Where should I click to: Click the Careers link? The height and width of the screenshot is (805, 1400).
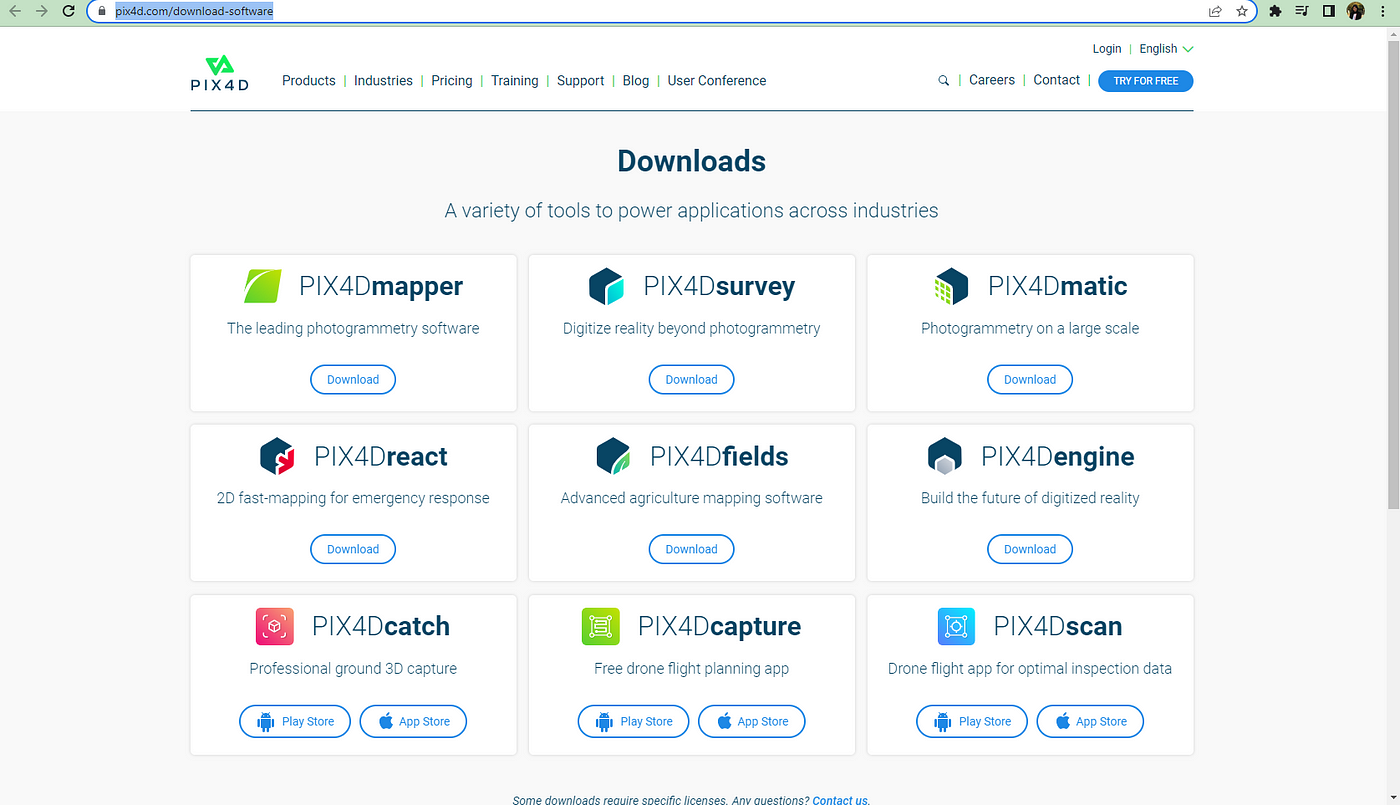coord(992,80)
